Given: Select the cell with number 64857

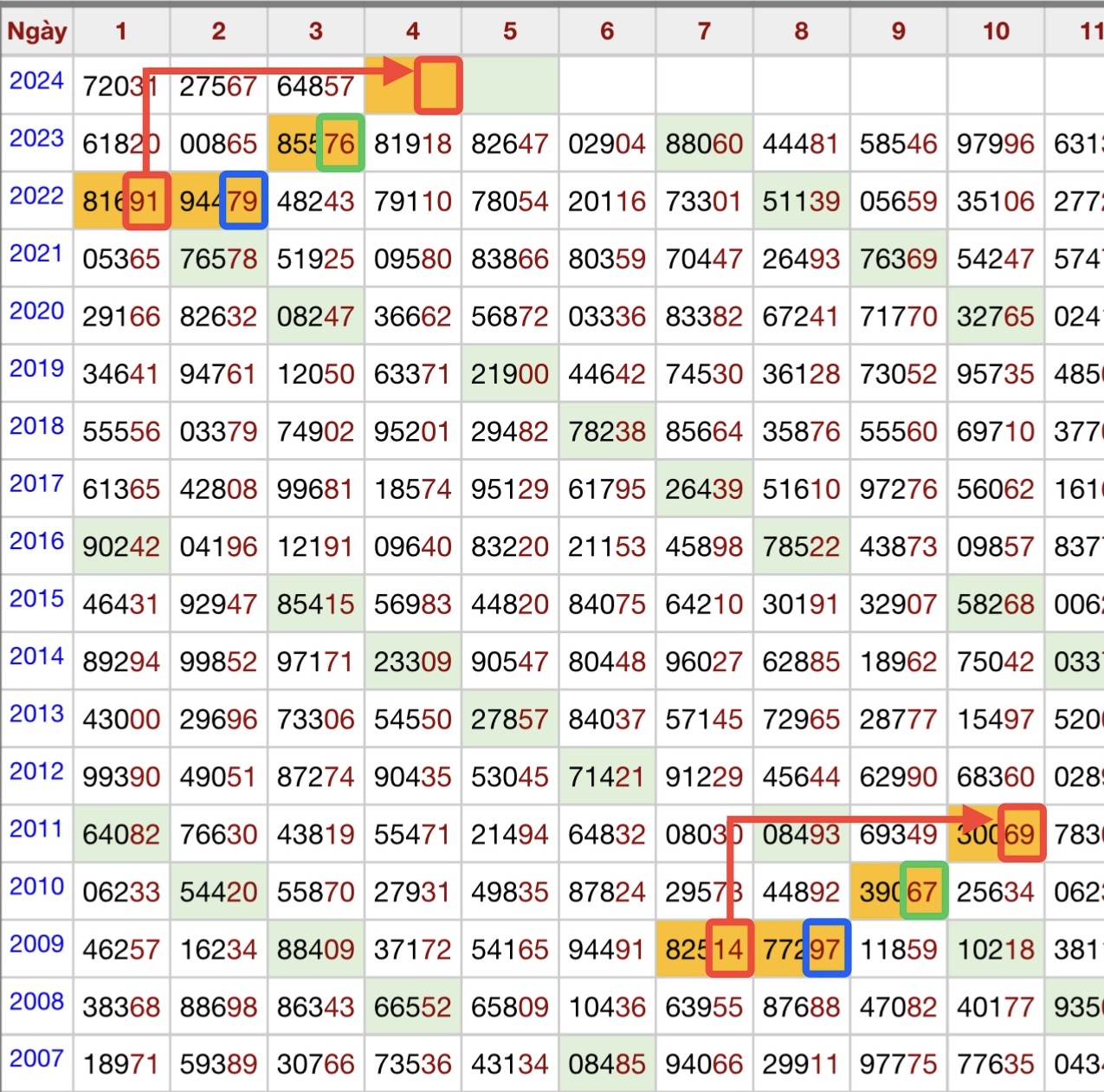Looking at the screenshot, I should pyautogui.click(x=316, y=87).
